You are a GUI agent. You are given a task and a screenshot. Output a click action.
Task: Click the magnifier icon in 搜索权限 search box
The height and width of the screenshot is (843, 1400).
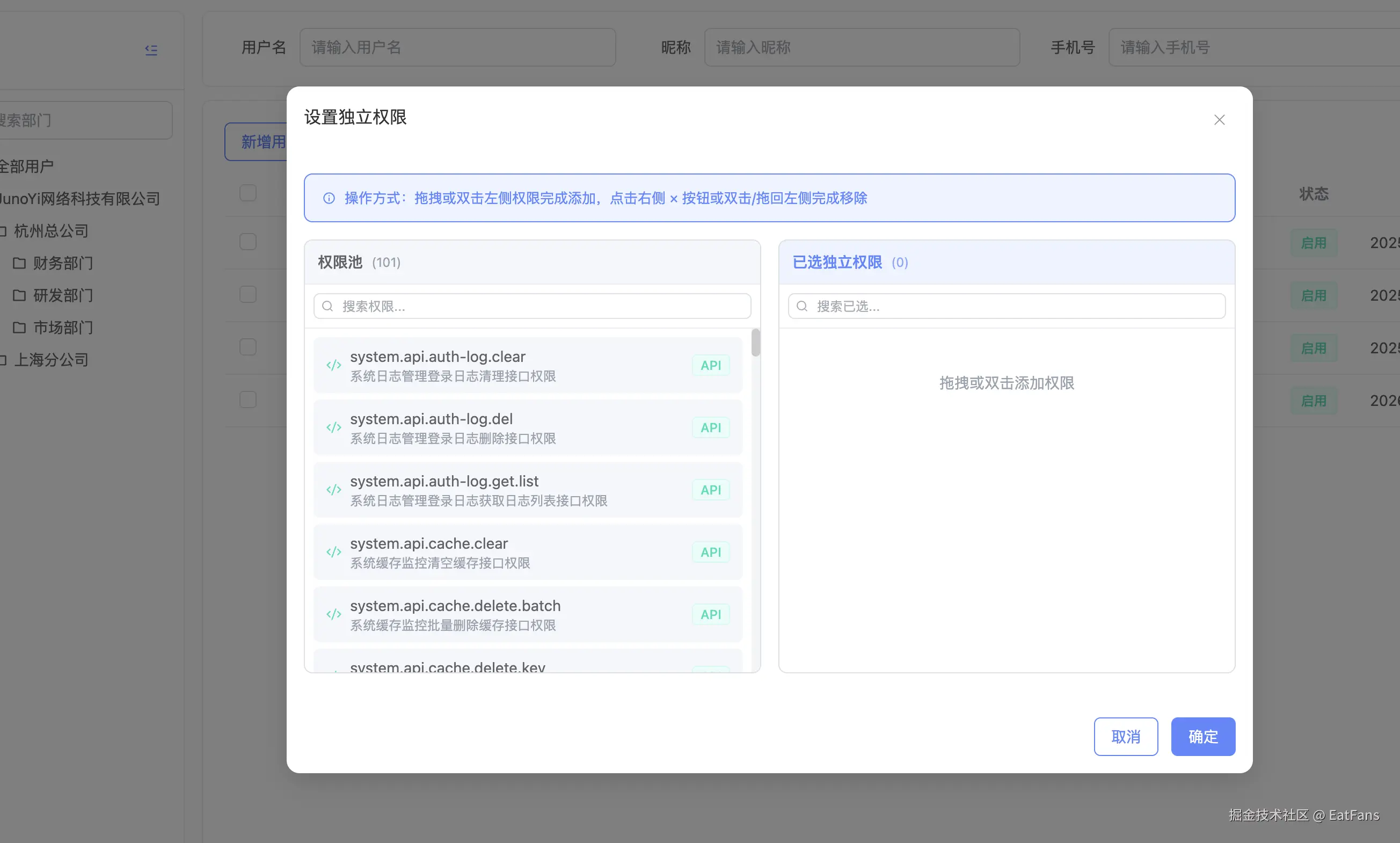click(327, 306)
